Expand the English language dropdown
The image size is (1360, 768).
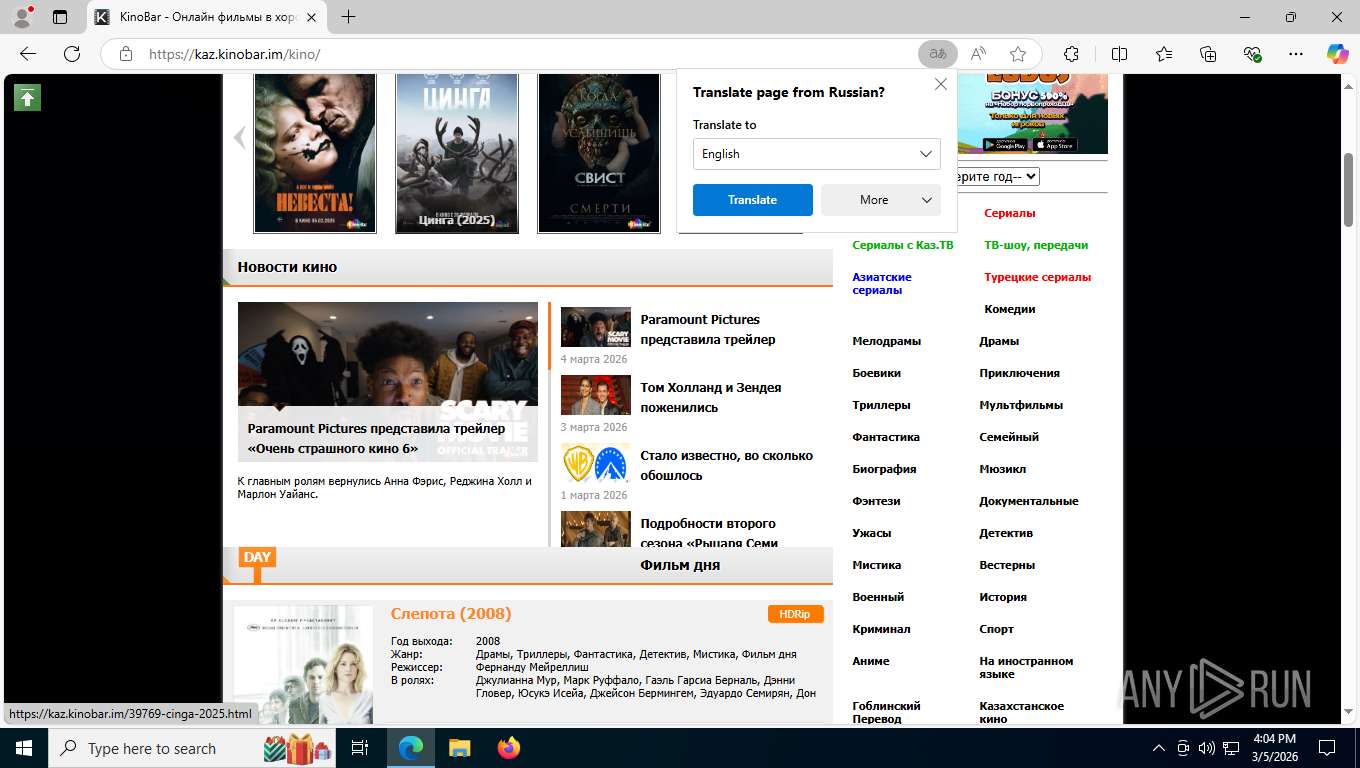[817, 154]
